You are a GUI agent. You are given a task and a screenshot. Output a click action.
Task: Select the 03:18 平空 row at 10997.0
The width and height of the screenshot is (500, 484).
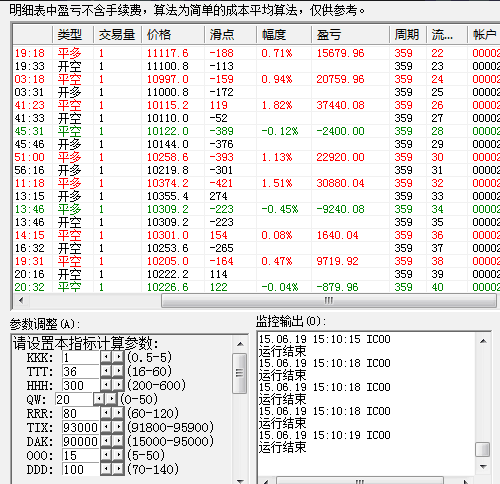tap(257, 79)
